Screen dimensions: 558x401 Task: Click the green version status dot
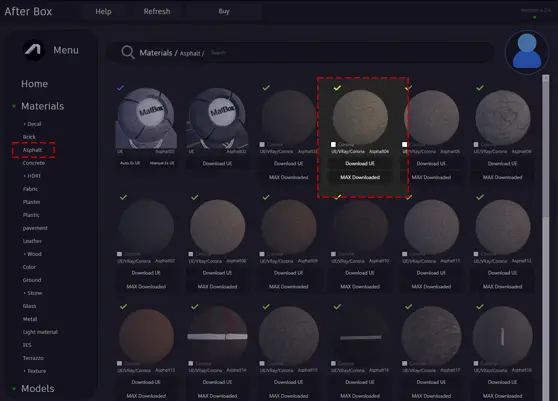pos(534,17)
